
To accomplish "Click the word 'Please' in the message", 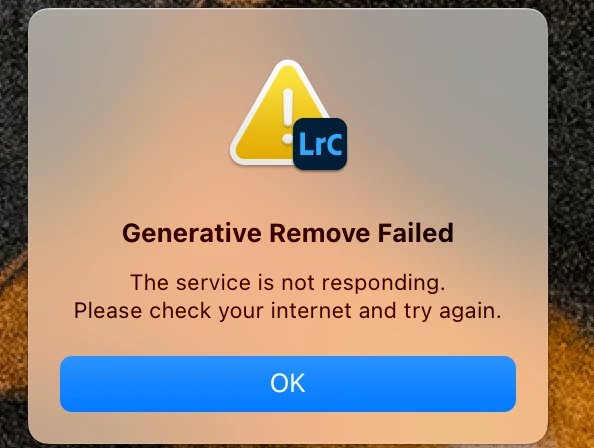I will (x=108, y=311).
